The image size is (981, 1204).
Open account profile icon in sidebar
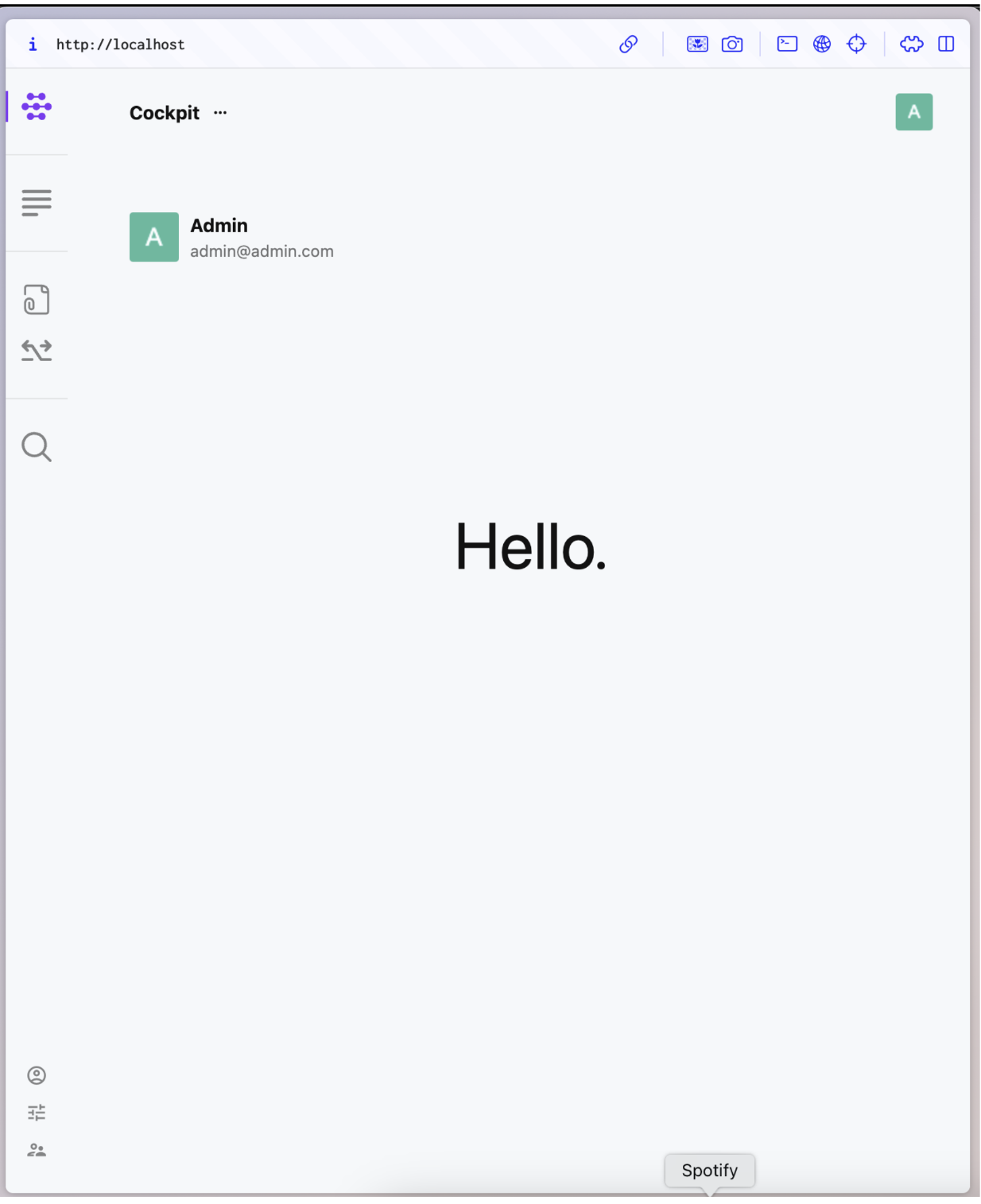tap(37, 1075)
